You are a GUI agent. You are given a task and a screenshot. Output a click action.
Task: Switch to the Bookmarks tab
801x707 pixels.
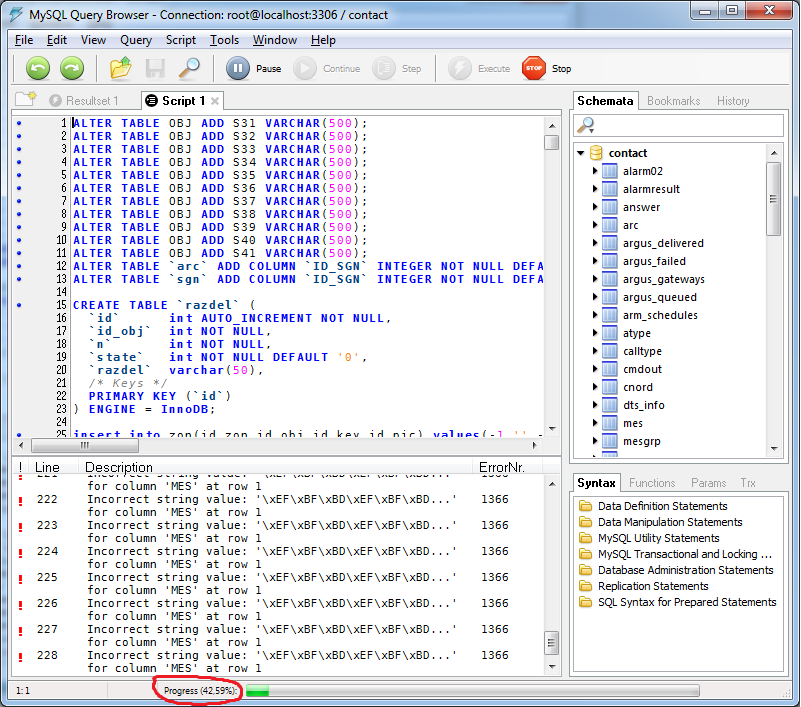coord(673,101)
